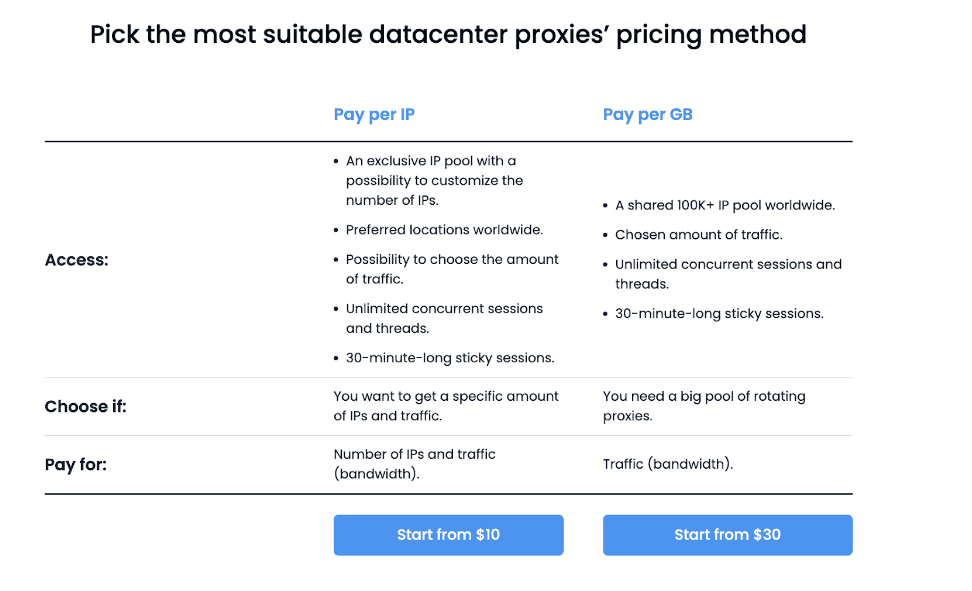
Task: Click Chosen amount of traffic bullet
Action: click(698, 235)
